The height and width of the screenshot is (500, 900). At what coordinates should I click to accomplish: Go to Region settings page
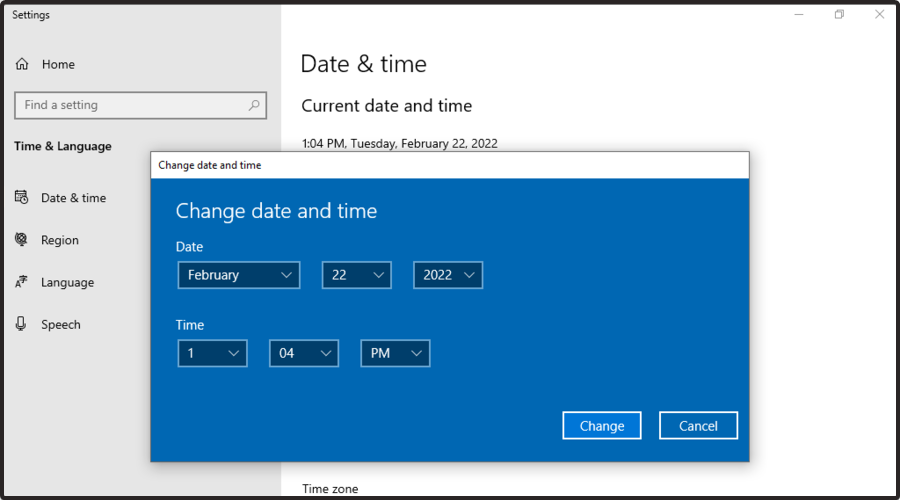click(60, 240)
